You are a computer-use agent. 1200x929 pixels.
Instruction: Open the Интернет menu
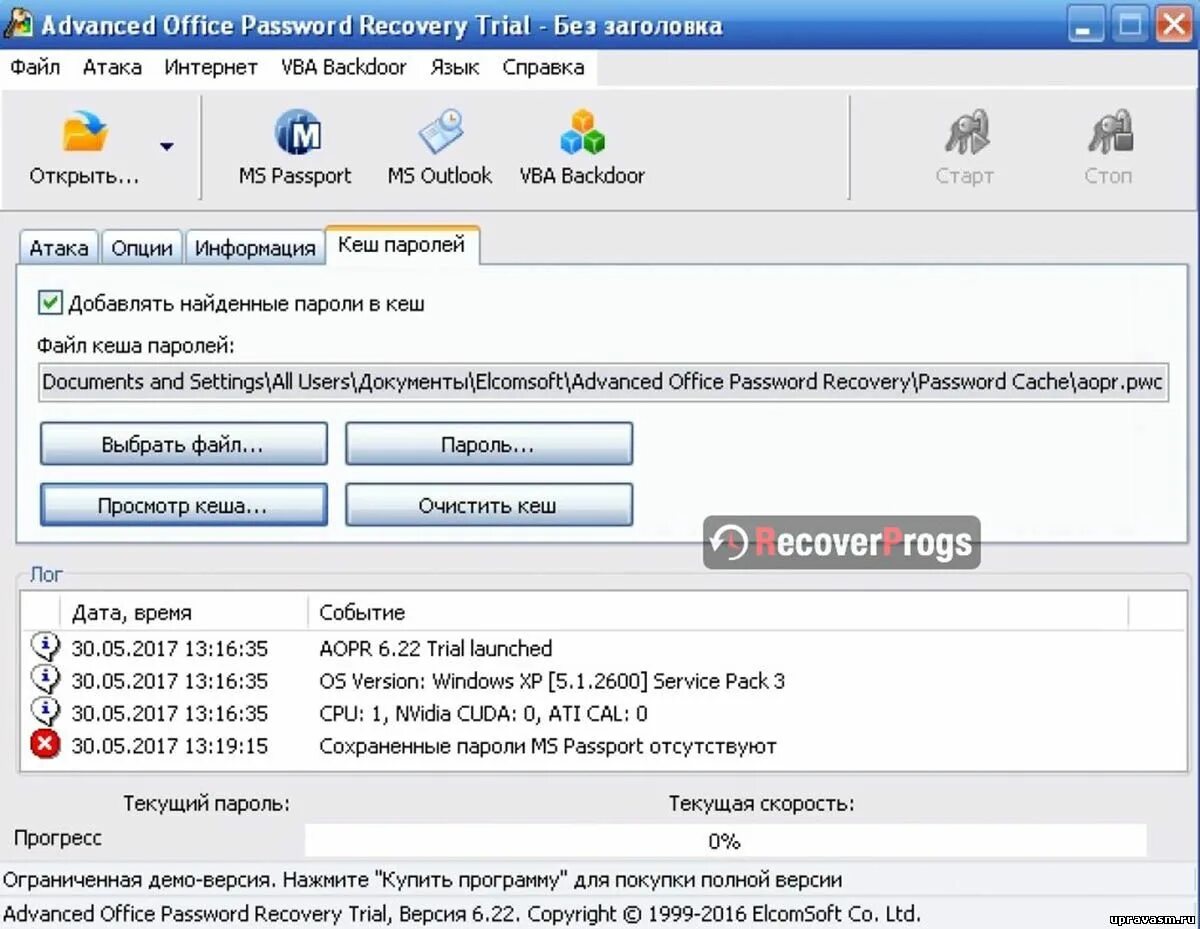tap(211, 67)
